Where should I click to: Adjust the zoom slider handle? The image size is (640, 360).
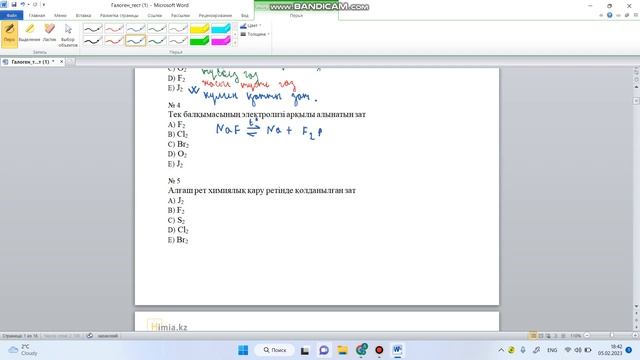(611, 336)
